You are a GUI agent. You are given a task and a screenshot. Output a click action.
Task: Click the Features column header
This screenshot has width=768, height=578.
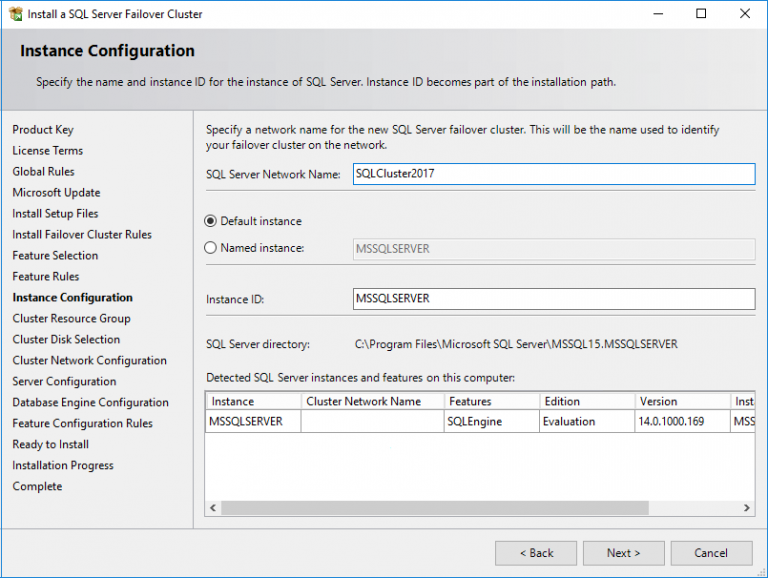point(492,401)
